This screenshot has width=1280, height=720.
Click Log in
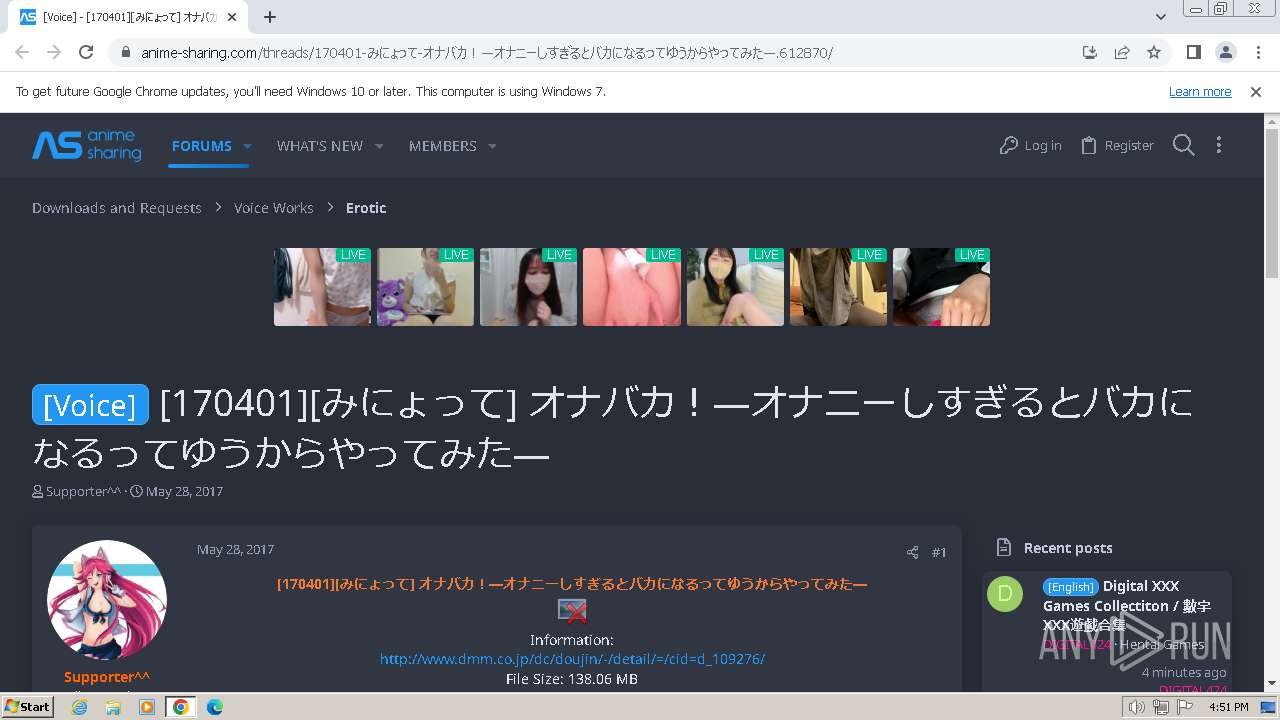tap(1031, 145)
